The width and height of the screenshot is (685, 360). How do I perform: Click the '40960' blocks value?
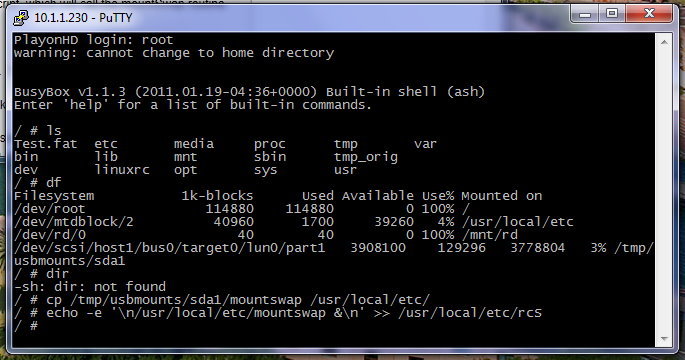[x=234, y=222]
